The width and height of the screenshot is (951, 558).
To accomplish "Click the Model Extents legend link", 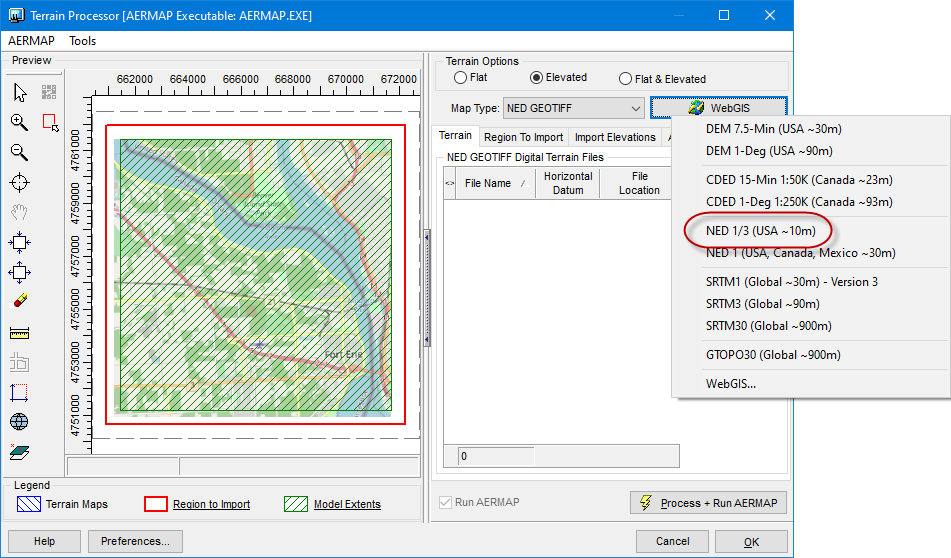I will point(347,504).
